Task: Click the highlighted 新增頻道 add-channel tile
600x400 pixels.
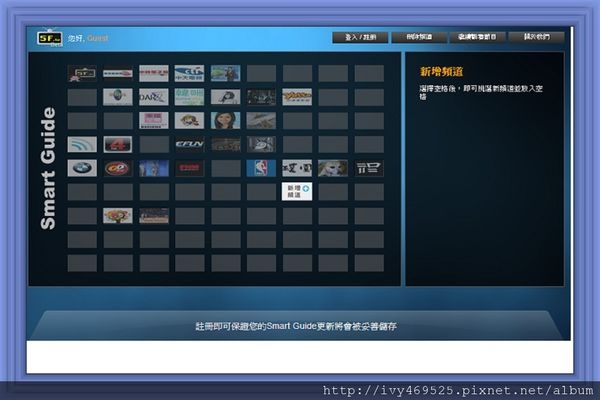Action: (x=297, y=191)
